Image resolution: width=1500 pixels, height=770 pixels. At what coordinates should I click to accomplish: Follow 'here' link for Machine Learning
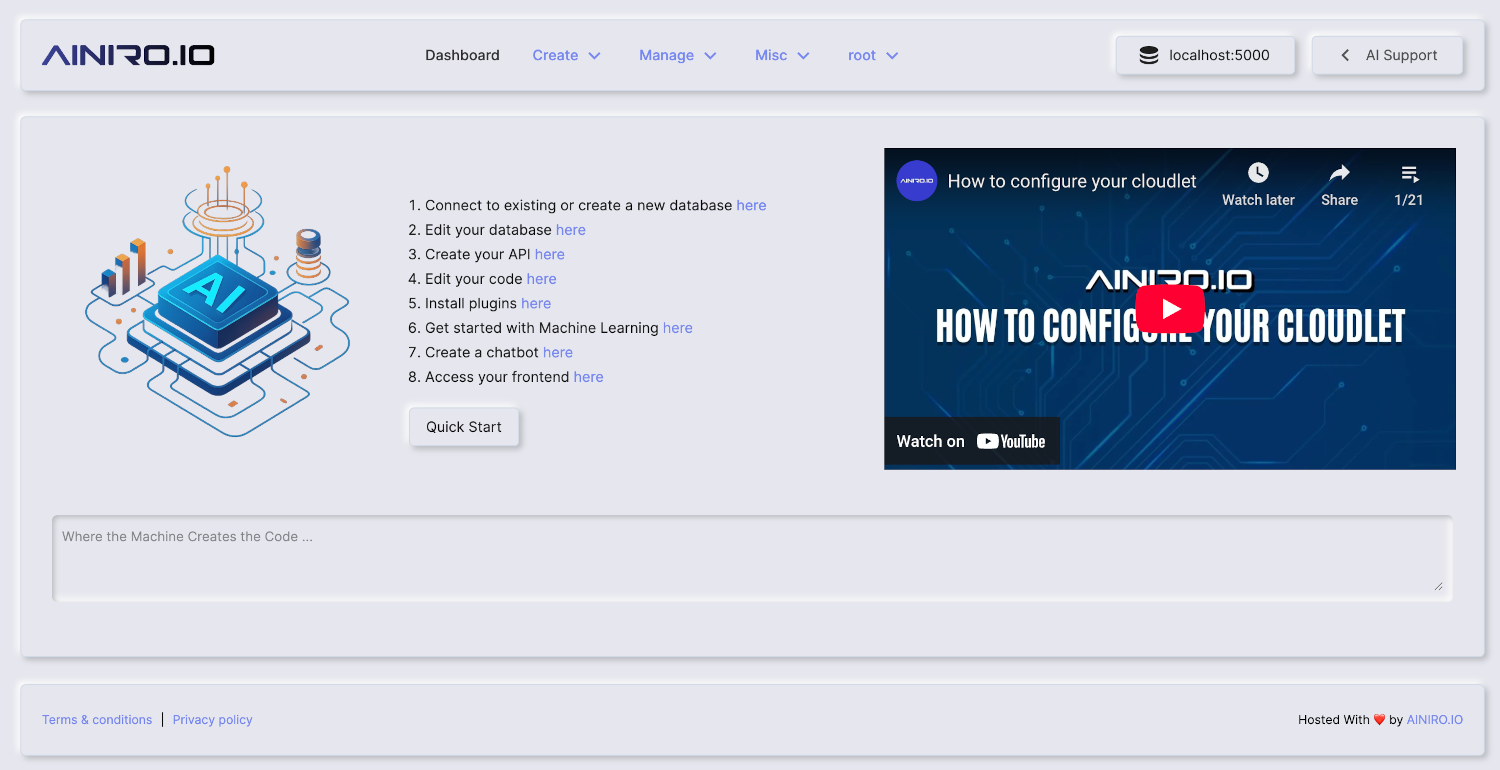[x=678, y=328]
